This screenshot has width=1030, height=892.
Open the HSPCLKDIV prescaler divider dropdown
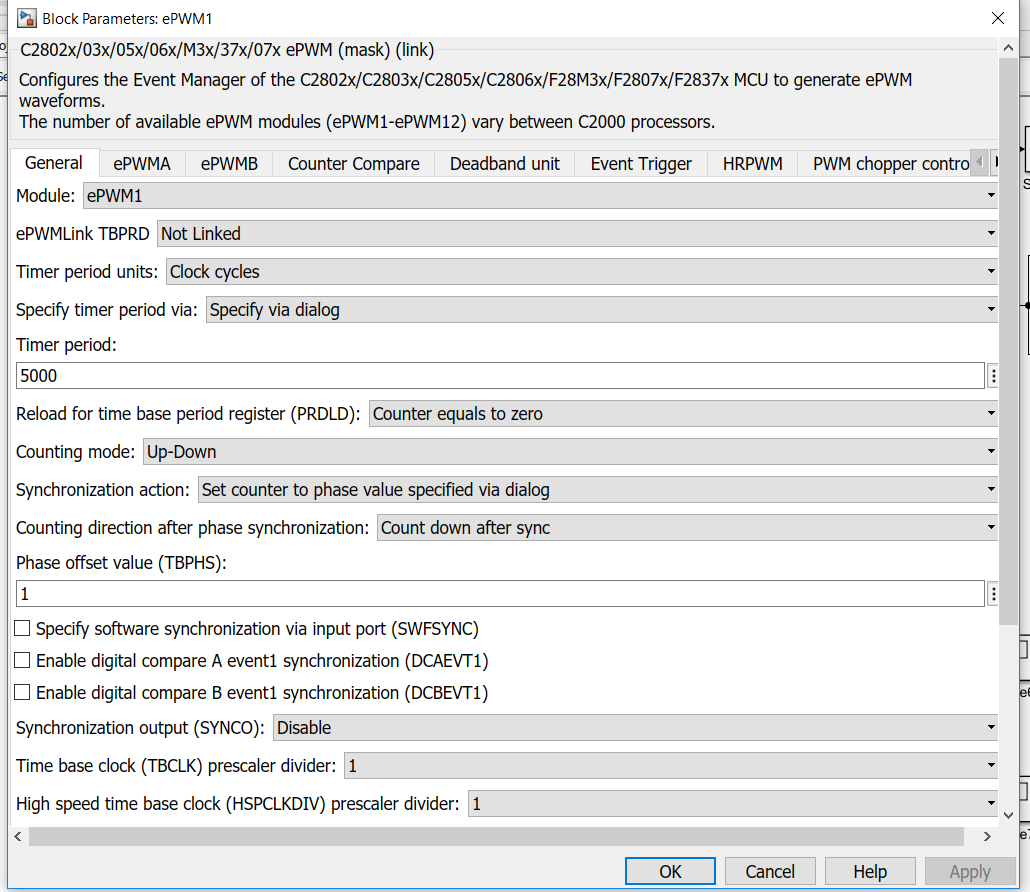pos(732,804)
